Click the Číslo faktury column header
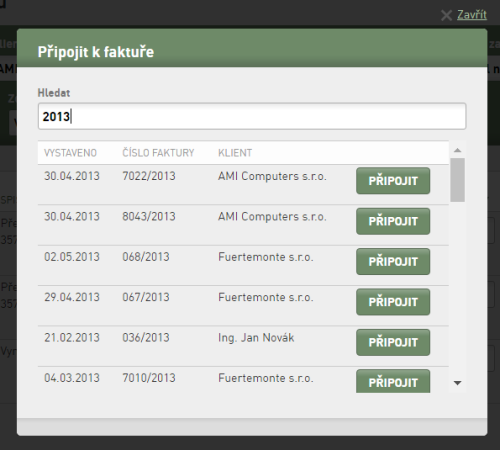The image size is (500, 450). tap(158, 153)
